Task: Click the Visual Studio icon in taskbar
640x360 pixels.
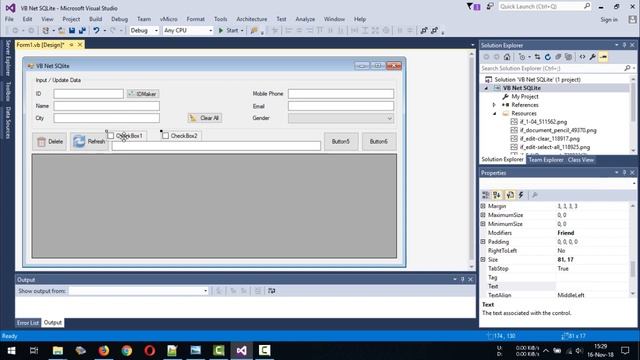Action: [241, 350]
